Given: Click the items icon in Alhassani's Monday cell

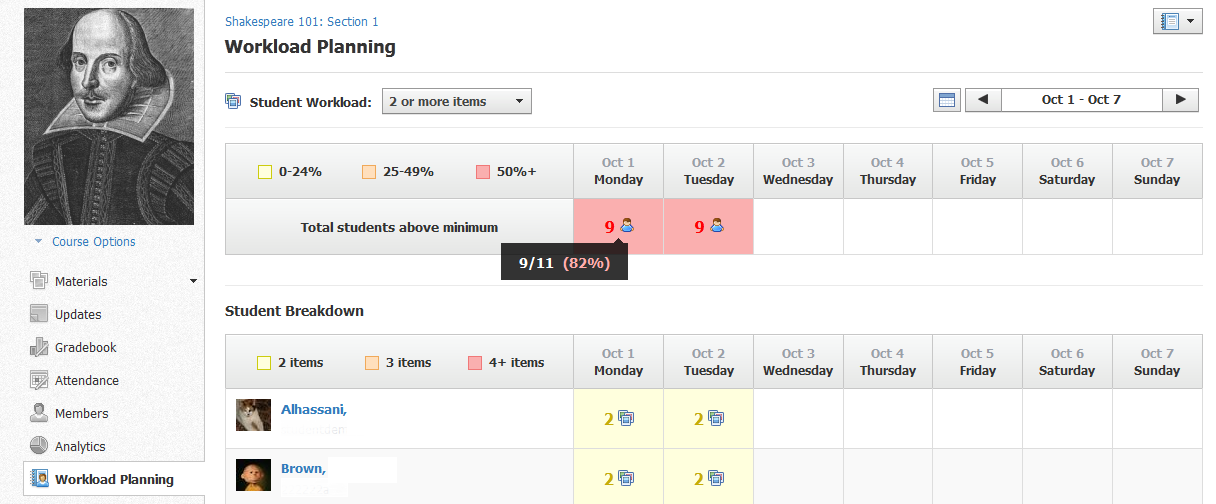Looking at the screenshot, I should click(626, 418).
